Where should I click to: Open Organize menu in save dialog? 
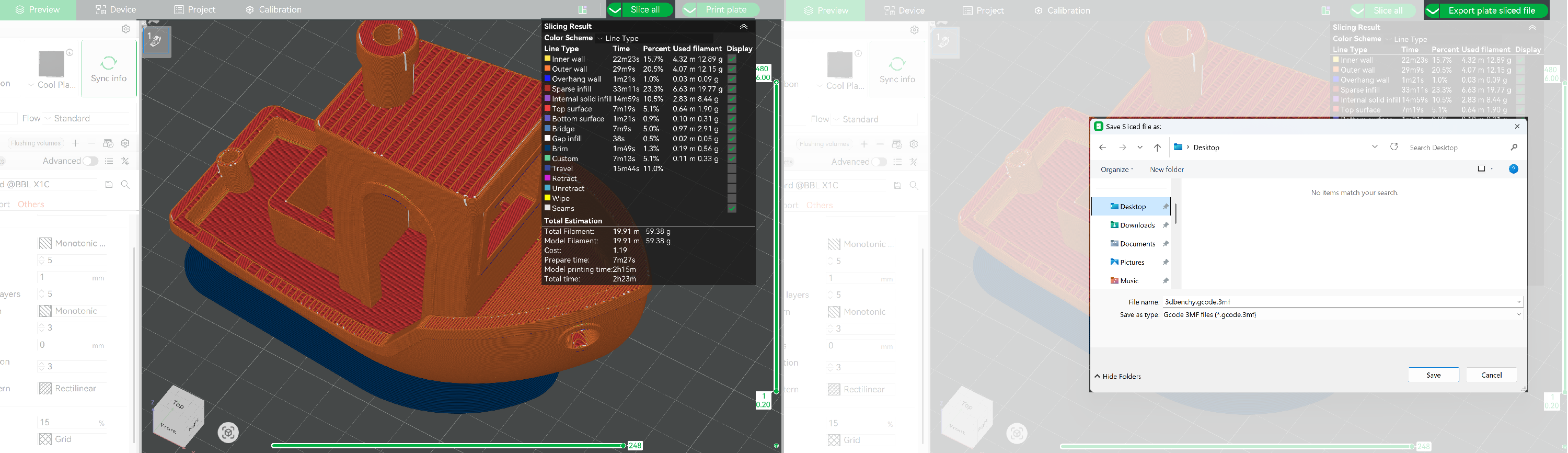1116,169
